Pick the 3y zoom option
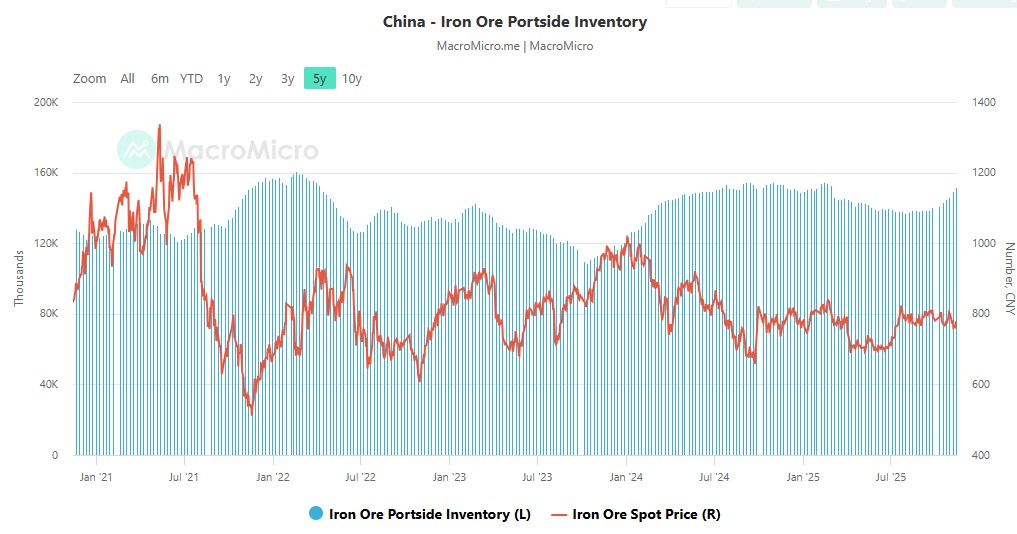This screenshot has width=1017, height=534. [x=288, y=79]
